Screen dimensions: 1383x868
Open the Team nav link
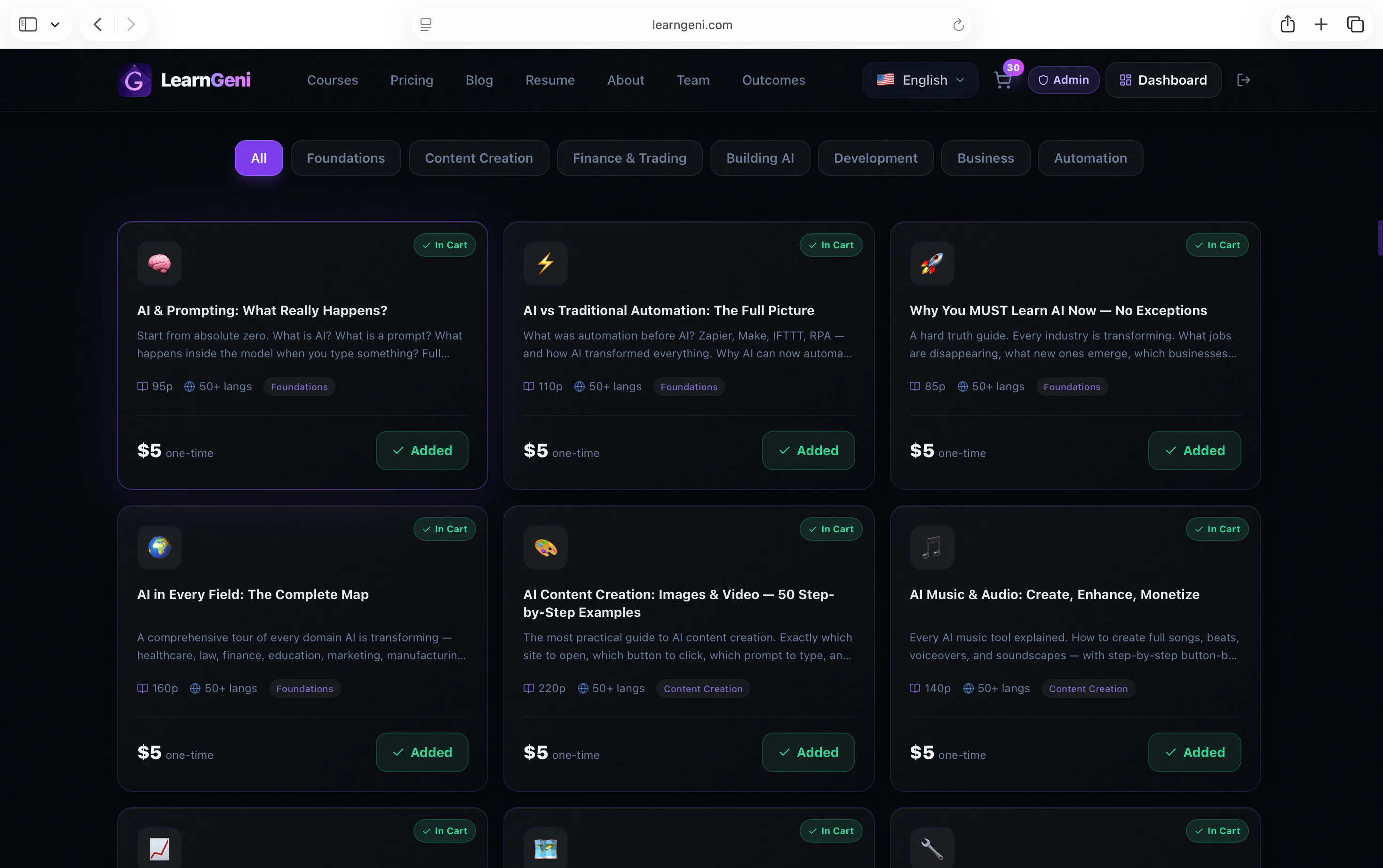tap(693, 80)
